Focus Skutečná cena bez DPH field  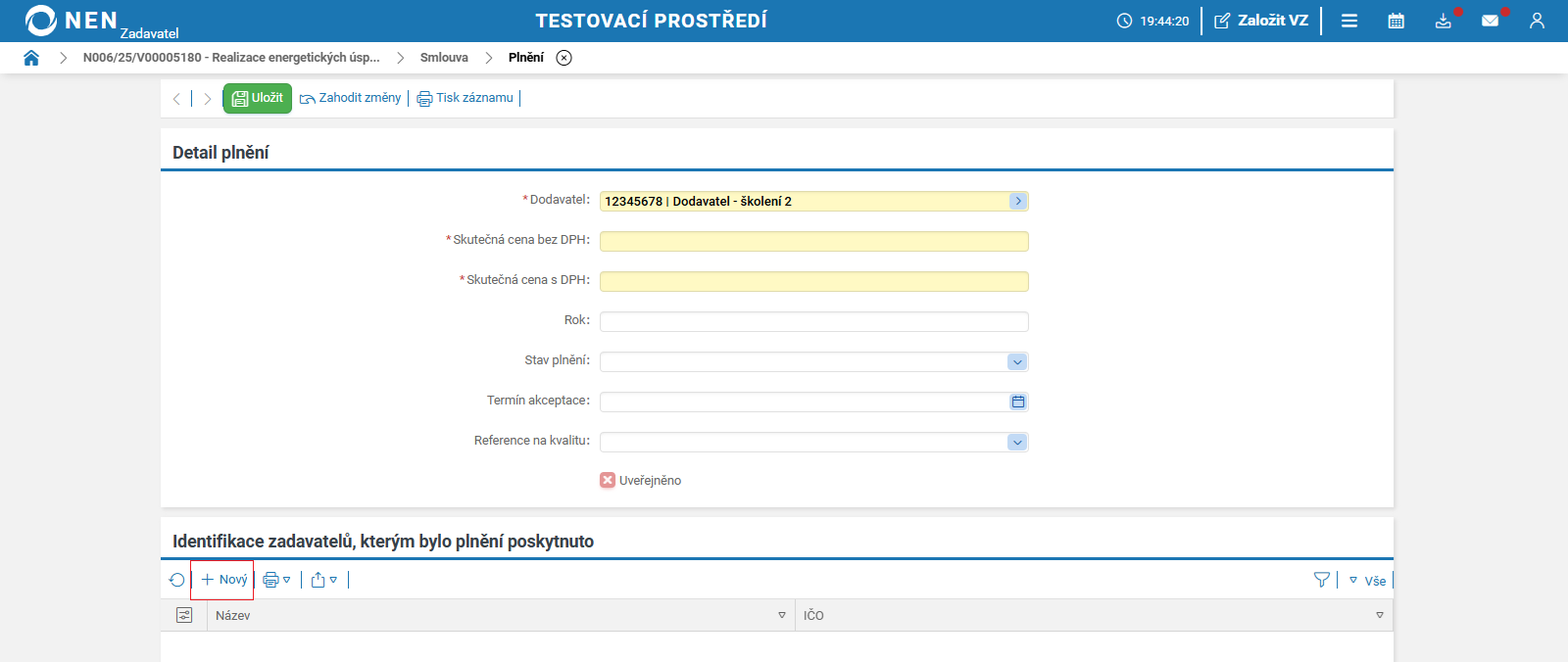click(814, 241)
